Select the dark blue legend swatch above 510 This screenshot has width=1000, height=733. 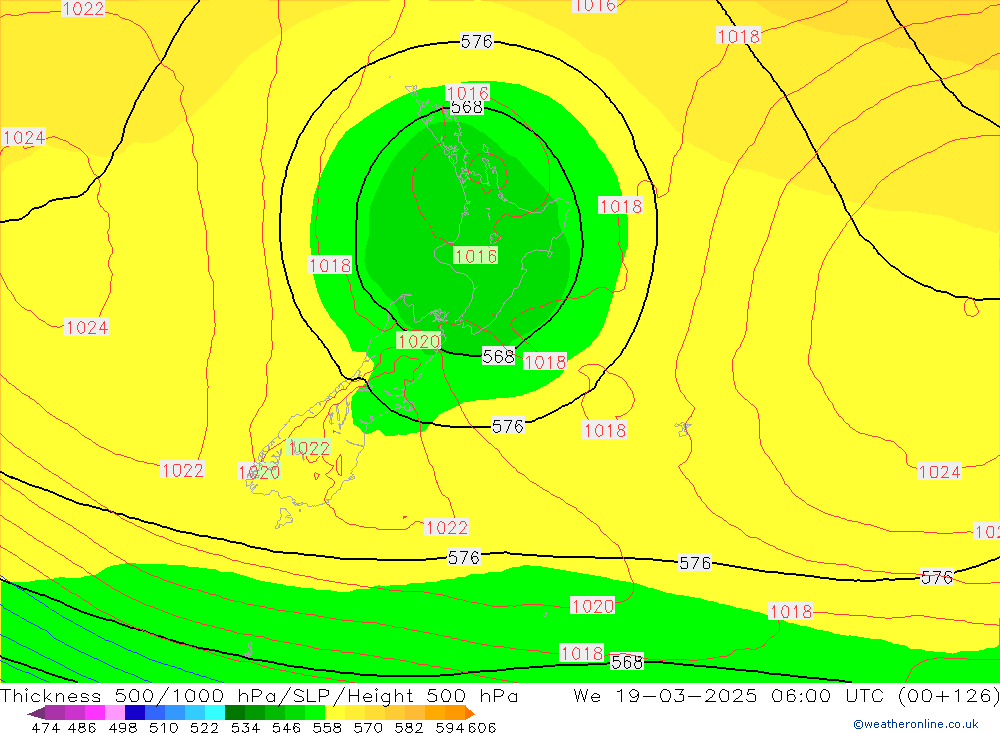tap(135, 713)
